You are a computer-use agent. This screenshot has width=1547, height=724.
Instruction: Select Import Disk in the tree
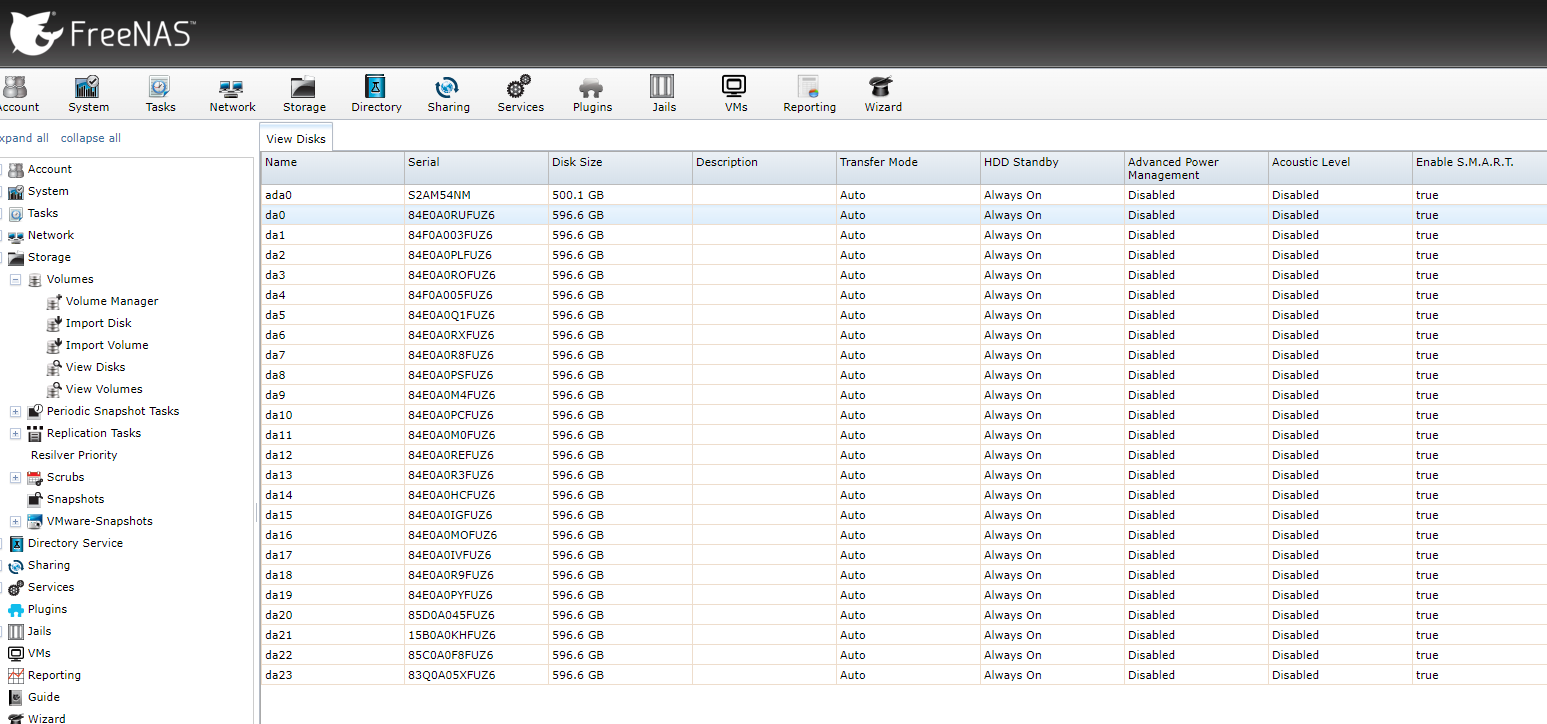click(98, 323)
